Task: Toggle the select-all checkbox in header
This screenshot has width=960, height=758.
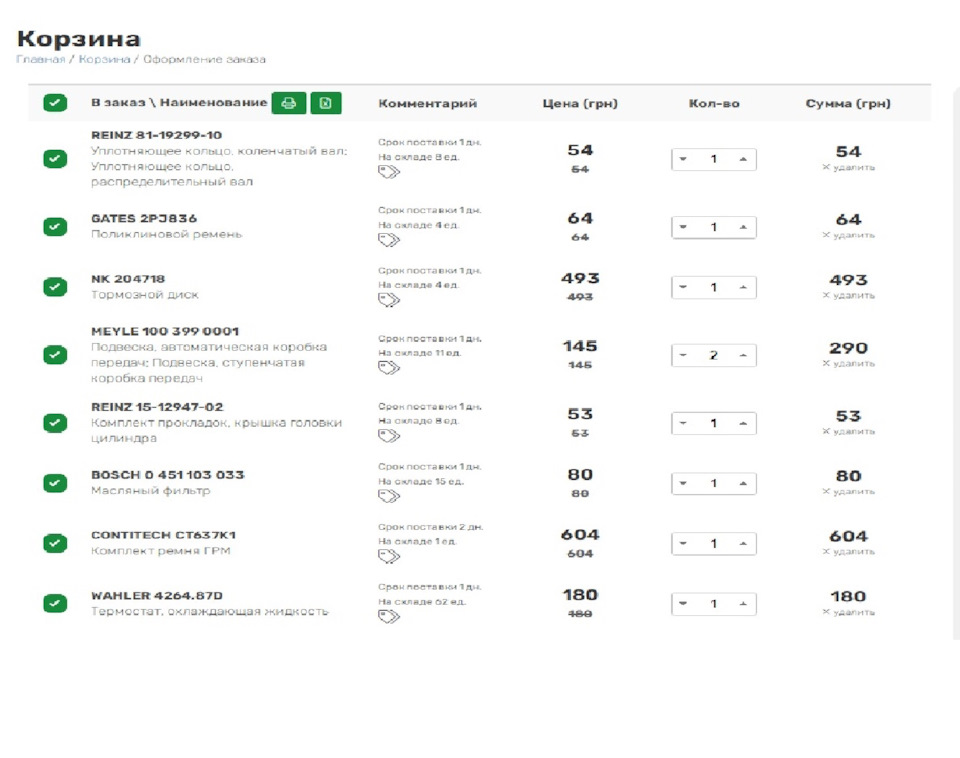Action: [x=55, y=103]
